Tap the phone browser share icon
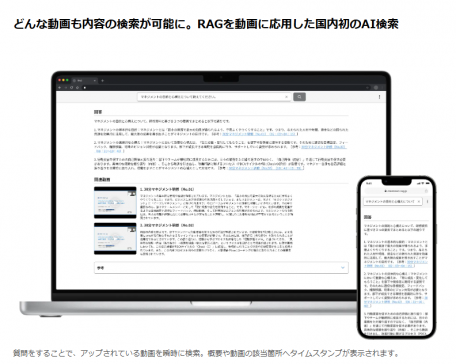The width and height of the screenshot is (456, 364). pyautogui.click(x=426, y=191)
